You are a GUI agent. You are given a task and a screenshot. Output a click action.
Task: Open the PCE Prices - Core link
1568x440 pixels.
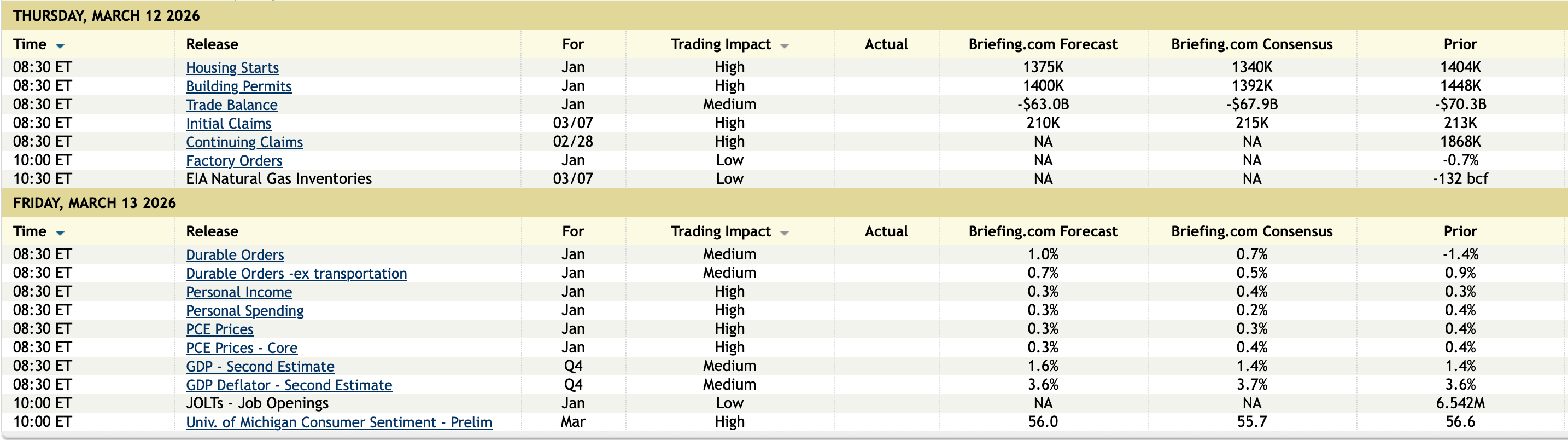[242, 348]
